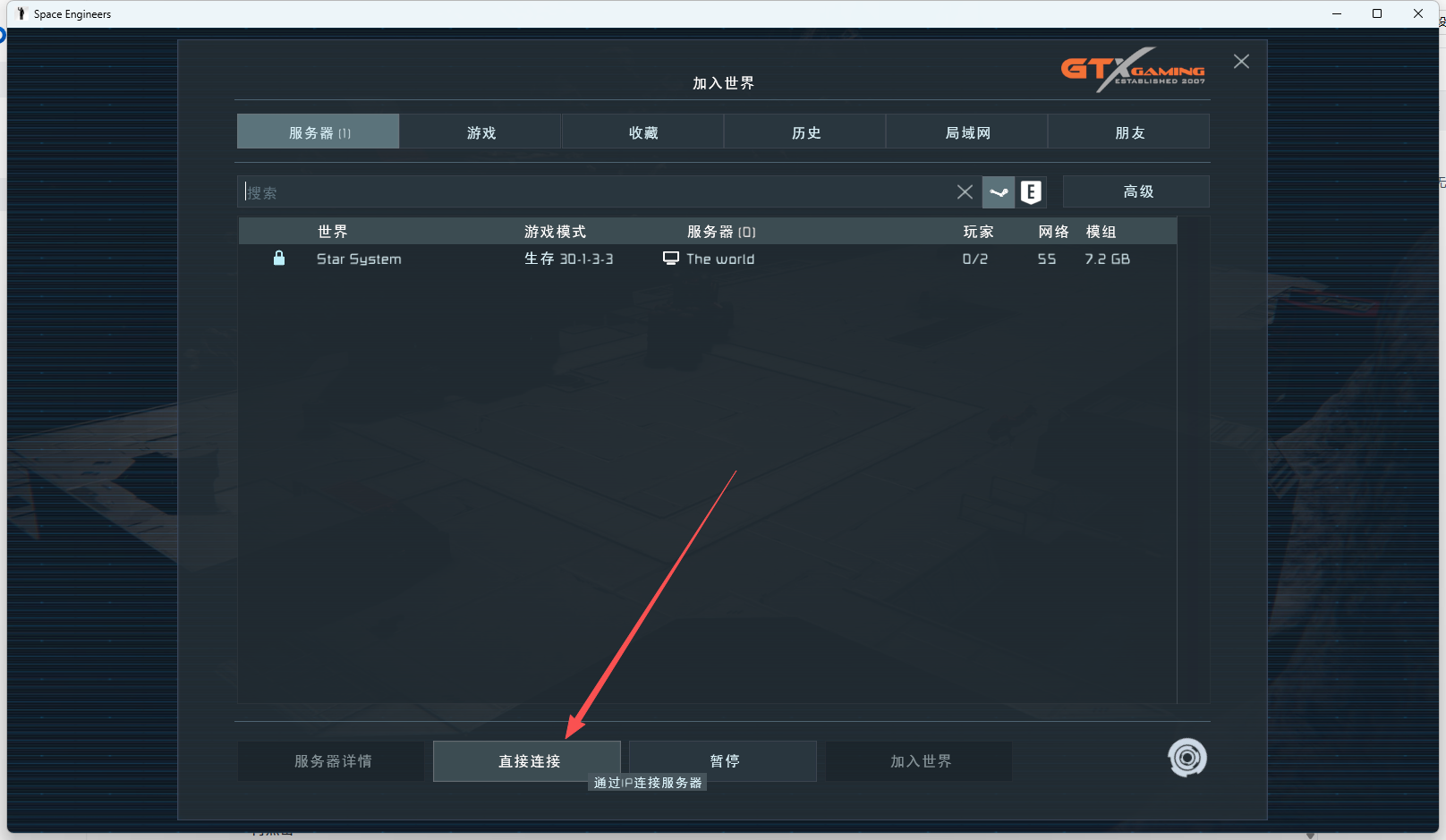1446x840 pixels.
Task: Open the 历史 tab
Action: point(805,132)
